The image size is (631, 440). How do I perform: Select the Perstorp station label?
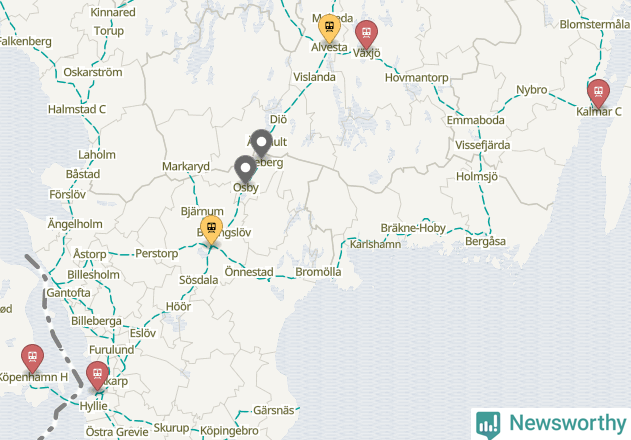pos(157,254)
